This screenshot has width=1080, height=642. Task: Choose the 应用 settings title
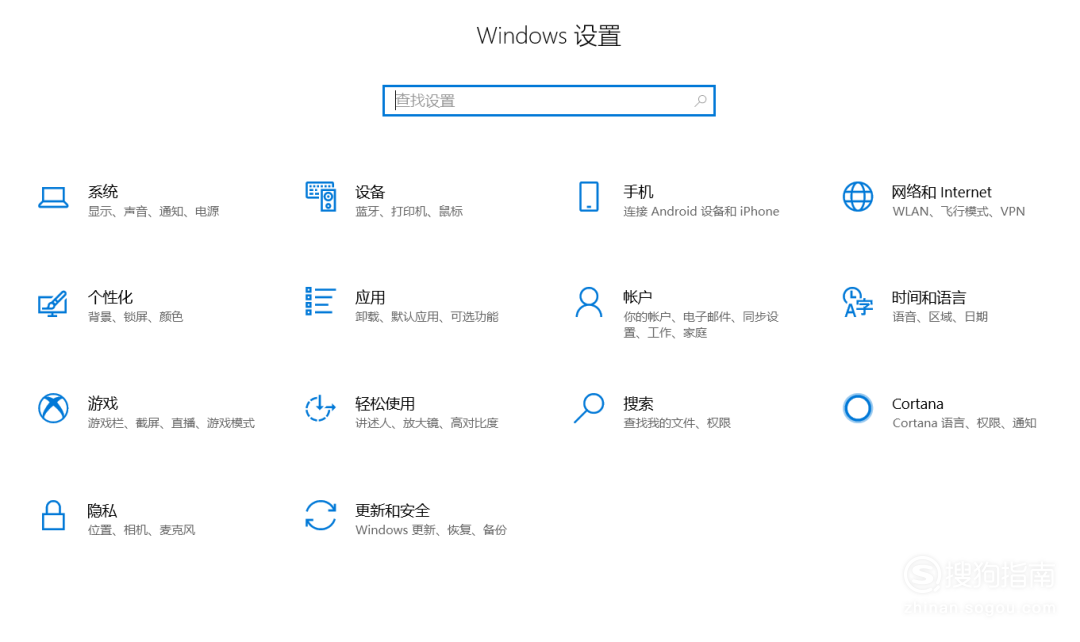click(x=370, y=298)
